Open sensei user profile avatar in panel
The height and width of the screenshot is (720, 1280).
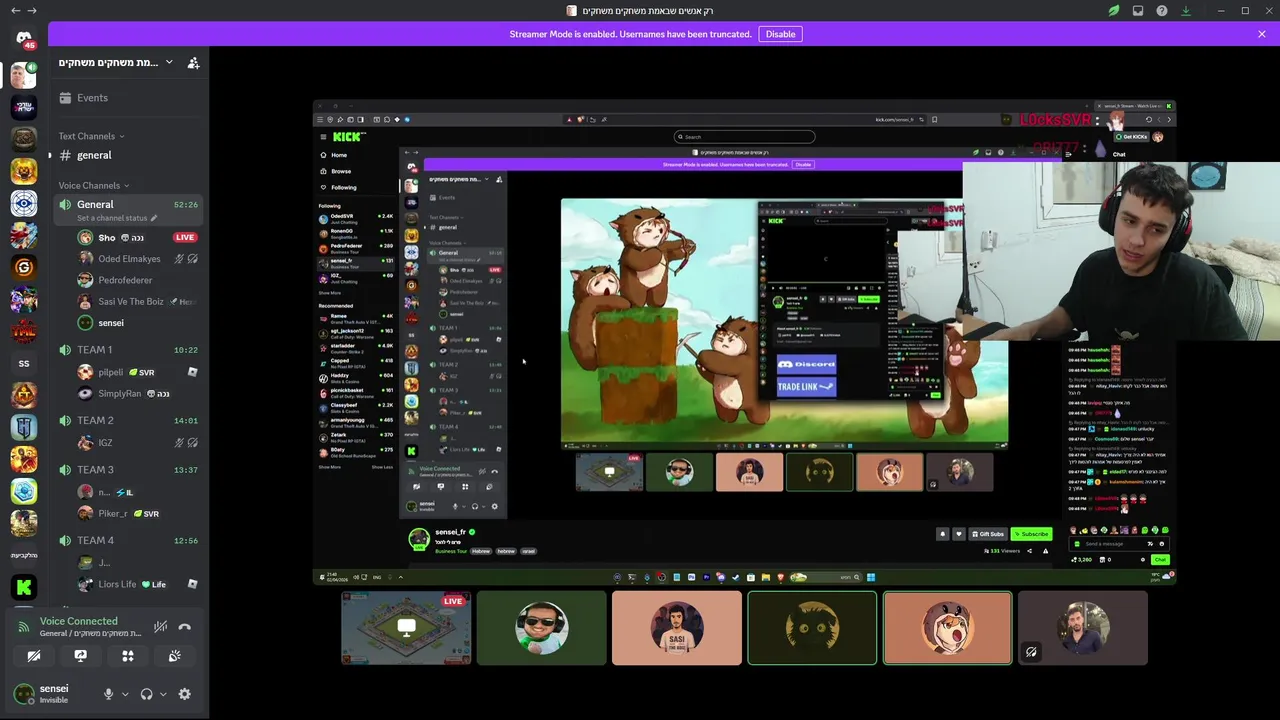pos(24,693)
